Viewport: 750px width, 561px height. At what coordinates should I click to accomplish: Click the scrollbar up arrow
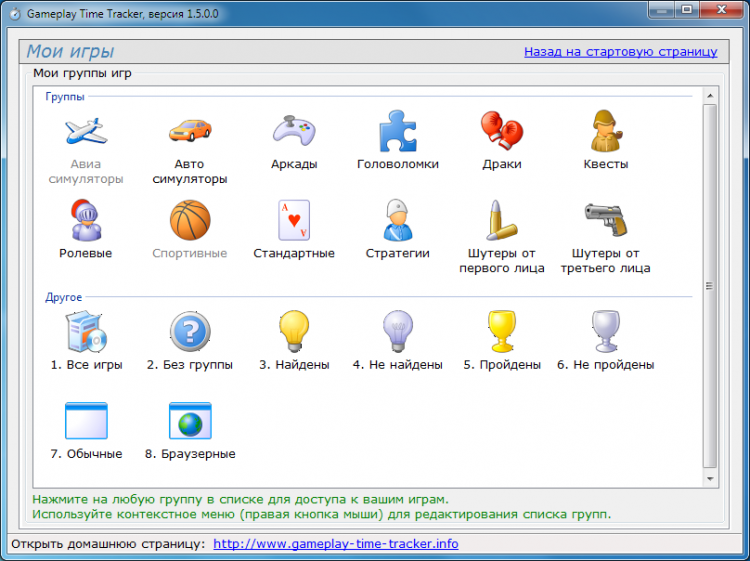coord(710,96)
